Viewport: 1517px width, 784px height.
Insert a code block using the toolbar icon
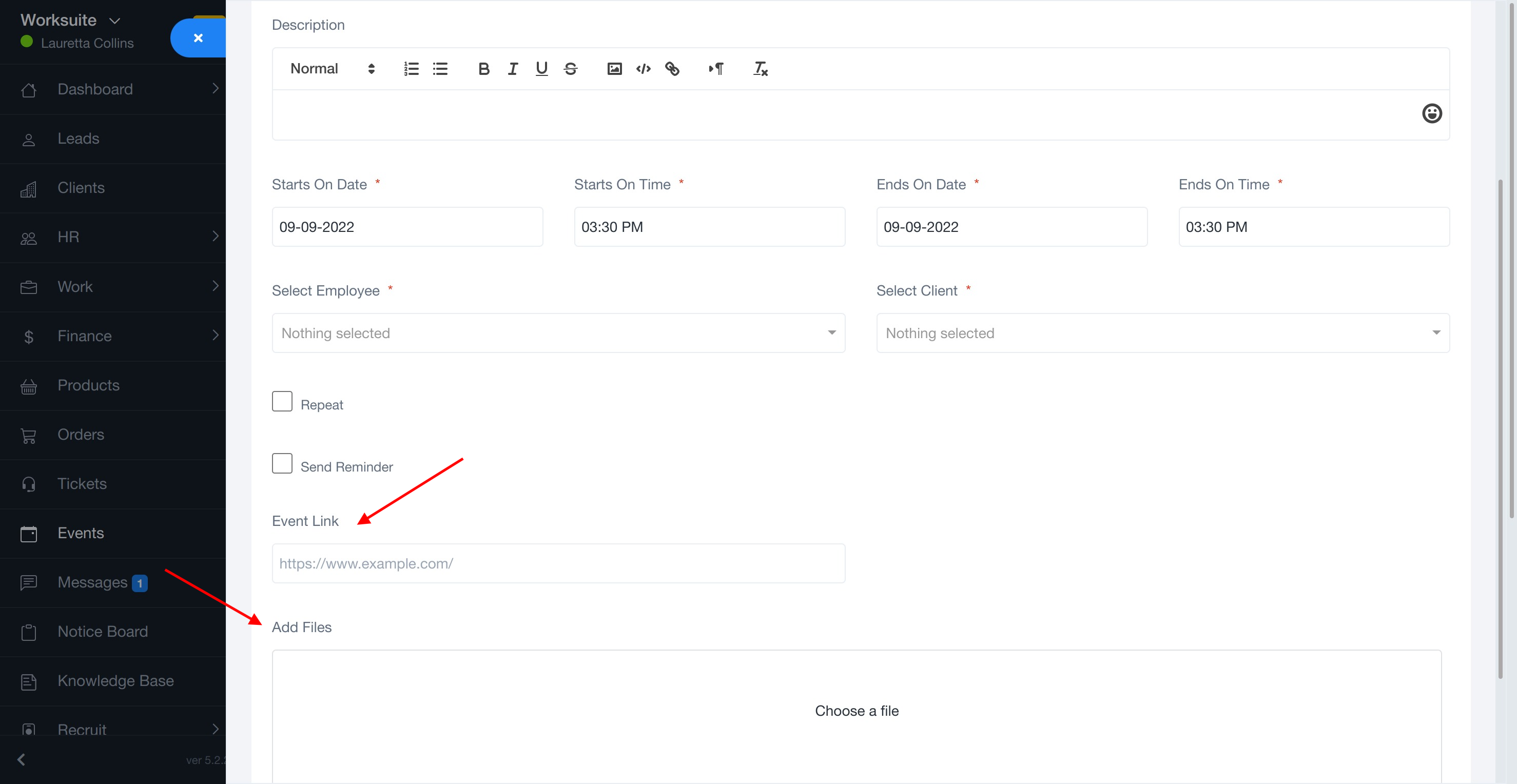(x=643, y=69)
